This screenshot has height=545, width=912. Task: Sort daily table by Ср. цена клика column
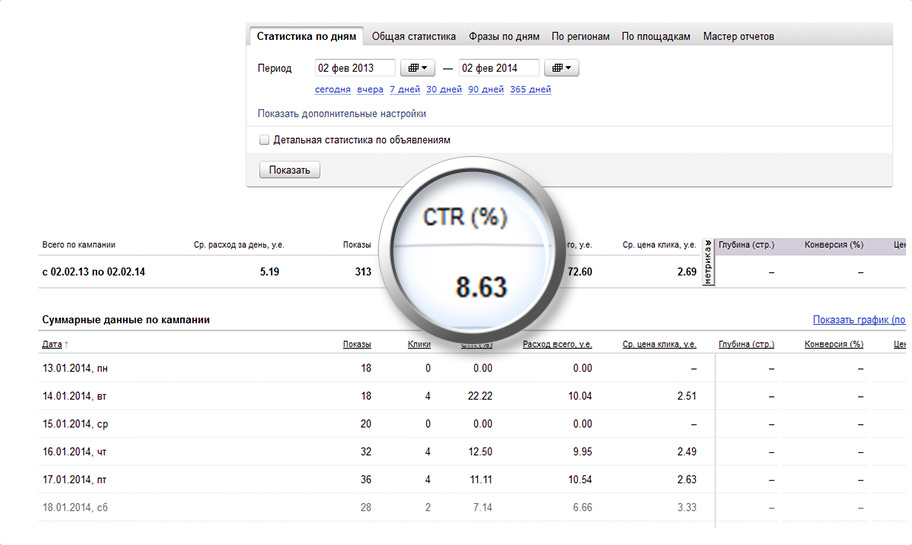pyautogui.click(x=659, y=344)
